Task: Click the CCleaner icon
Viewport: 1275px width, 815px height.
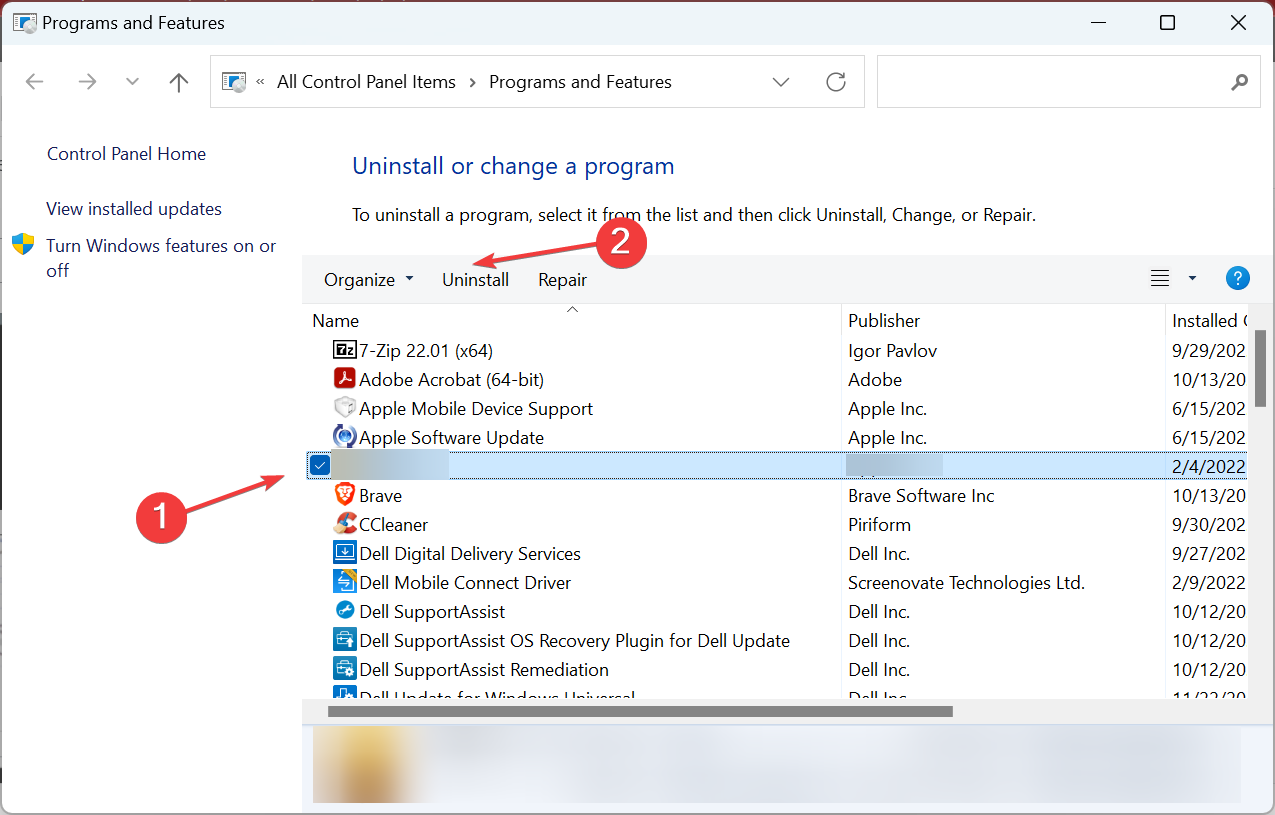Action: coord(345,524)
